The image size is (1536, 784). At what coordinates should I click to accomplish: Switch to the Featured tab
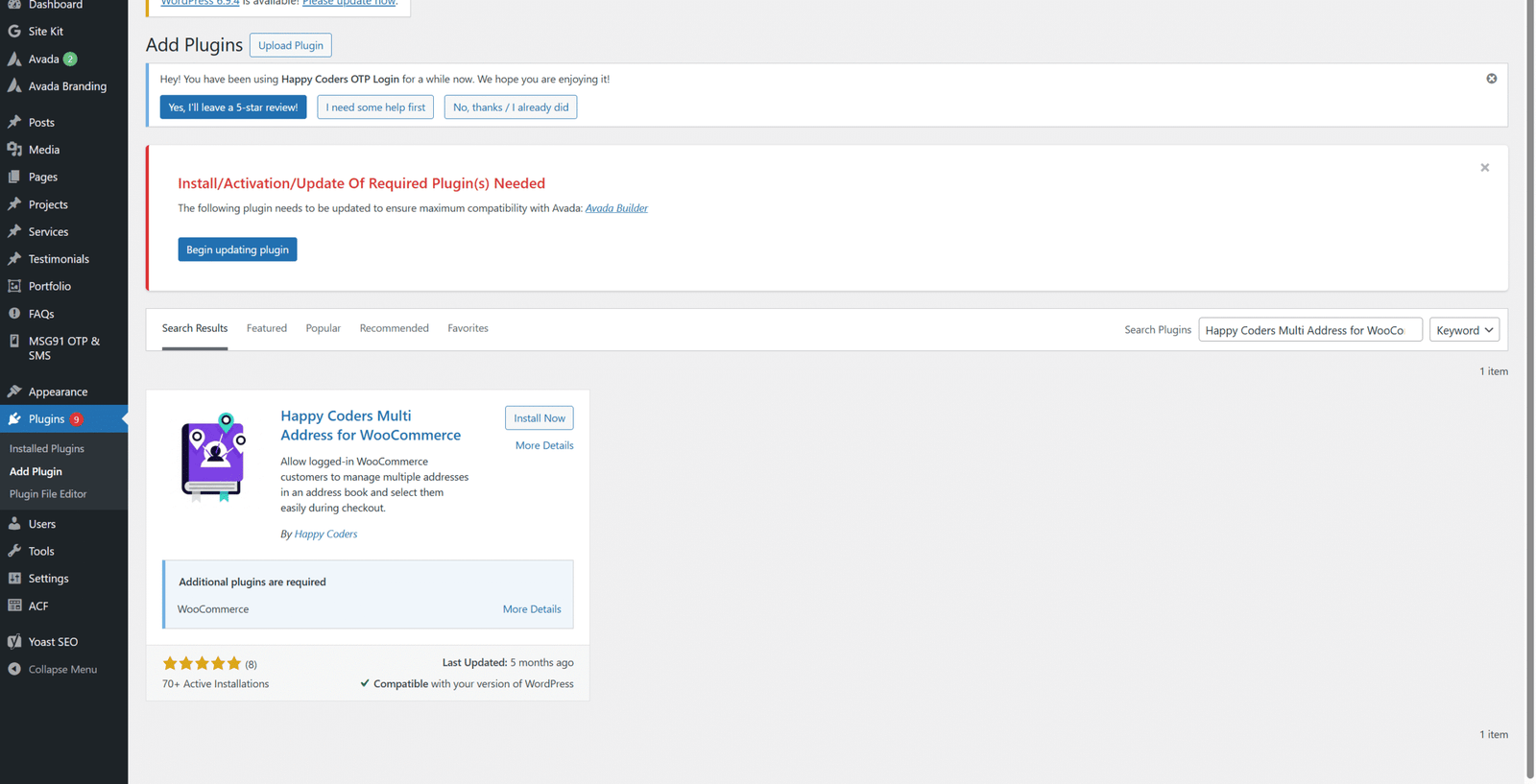click(266, 328)
